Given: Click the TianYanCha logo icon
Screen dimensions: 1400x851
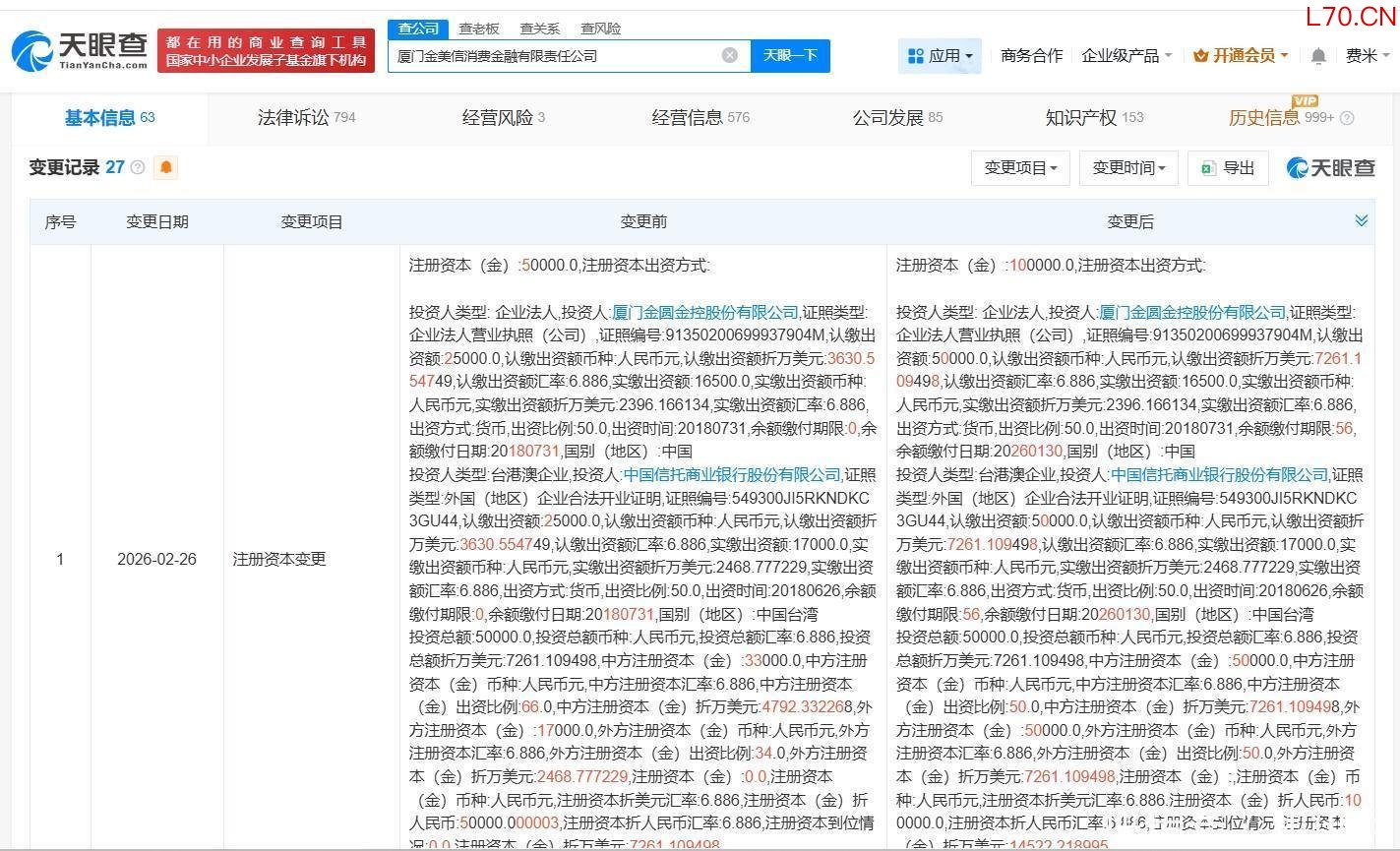Looking at the screenshot, I should 32,51.
